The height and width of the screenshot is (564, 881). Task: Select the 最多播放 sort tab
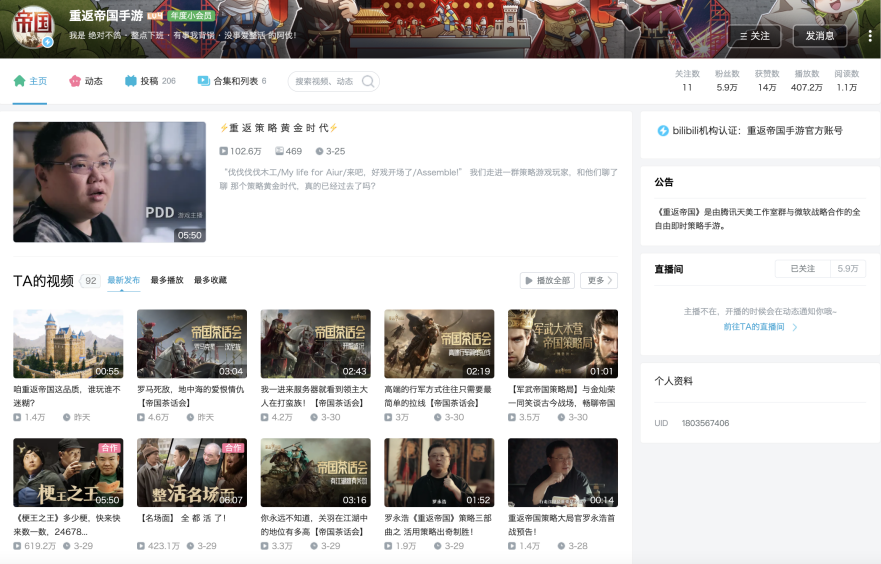(167, 280)
